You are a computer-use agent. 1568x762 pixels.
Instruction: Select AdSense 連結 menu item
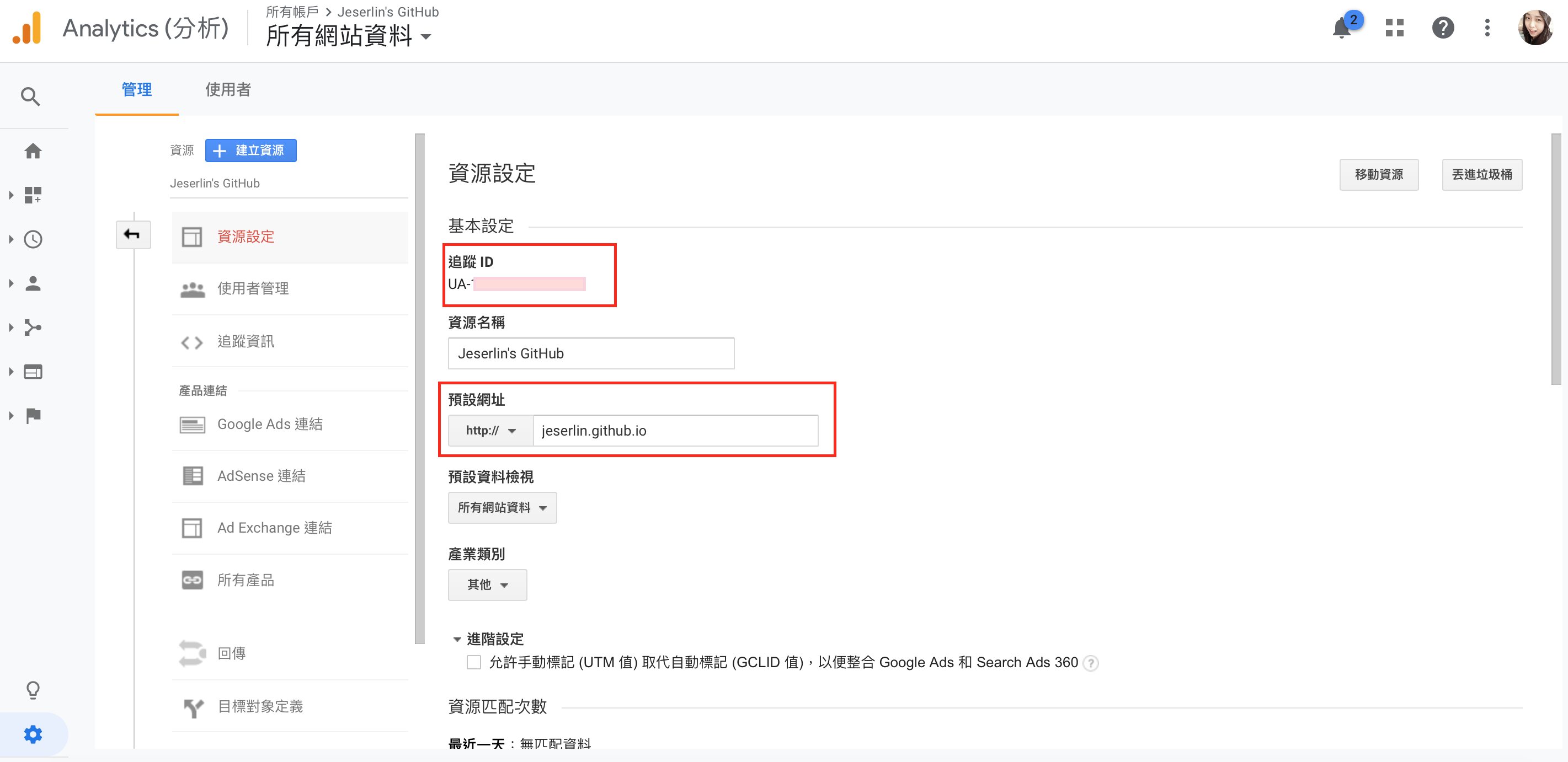[x=290, y=476]
